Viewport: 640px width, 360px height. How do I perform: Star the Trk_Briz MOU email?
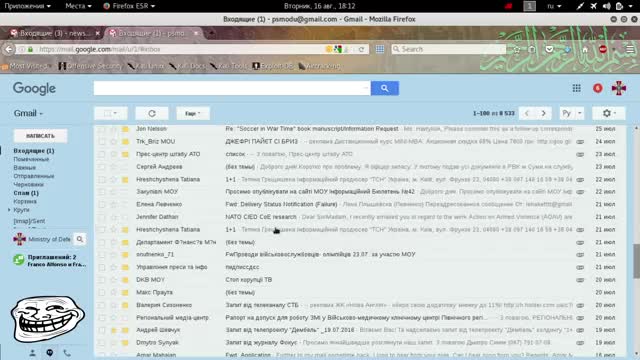(x=113, y=142)
